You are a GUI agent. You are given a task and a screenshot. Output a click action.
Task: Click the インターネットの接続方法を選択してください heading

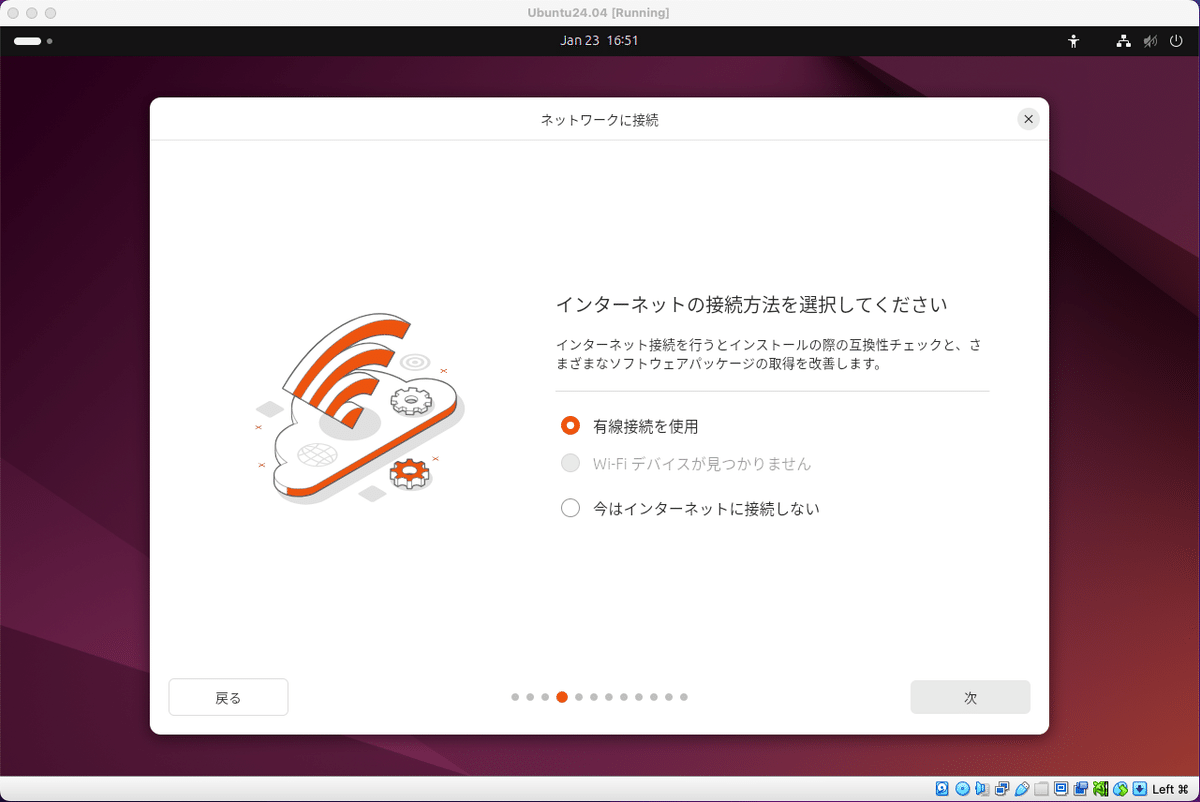[x=751, y=303]
